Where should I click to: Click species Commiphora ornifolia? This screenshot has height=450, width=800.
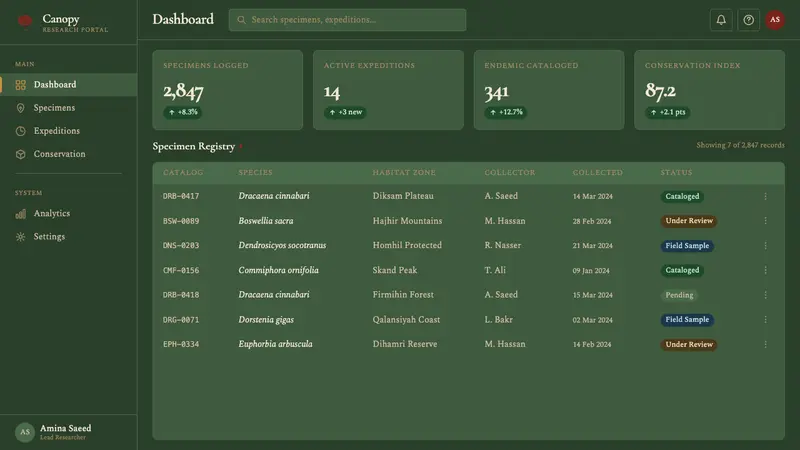279,270
